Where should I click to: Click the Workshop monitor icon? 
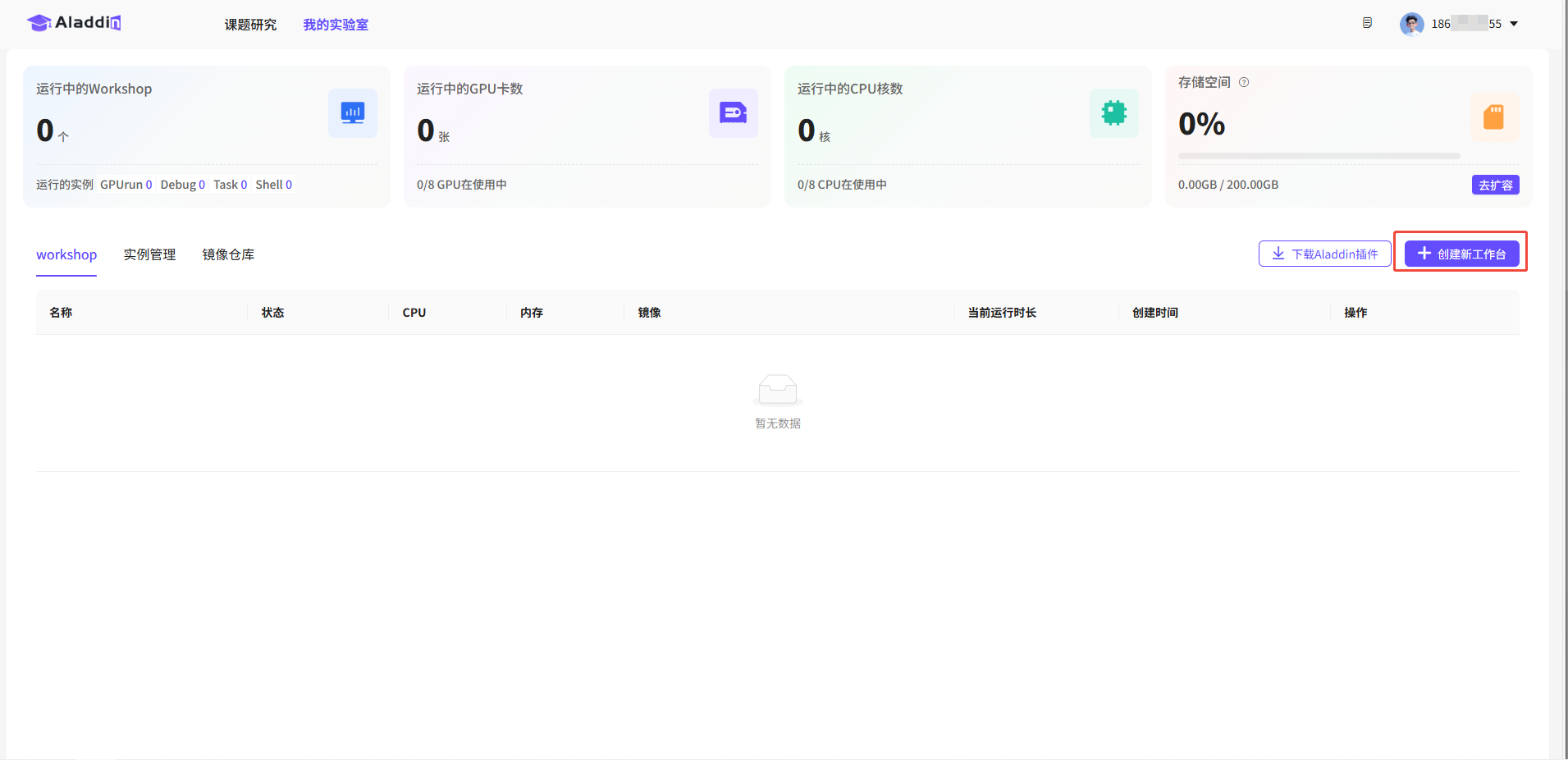pos(353,113)
